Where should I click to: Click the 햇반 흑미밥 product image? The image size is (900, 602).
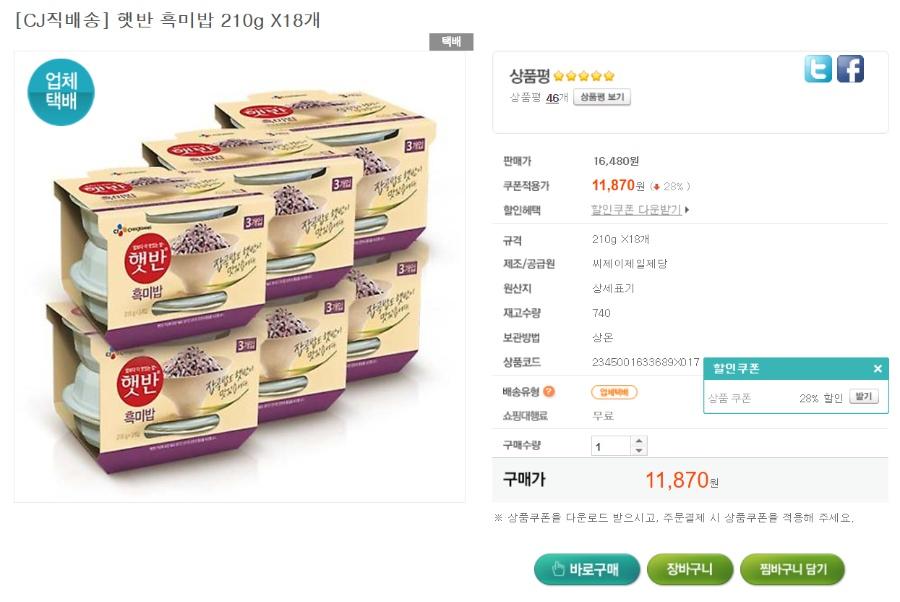click(x=240, y=280)
